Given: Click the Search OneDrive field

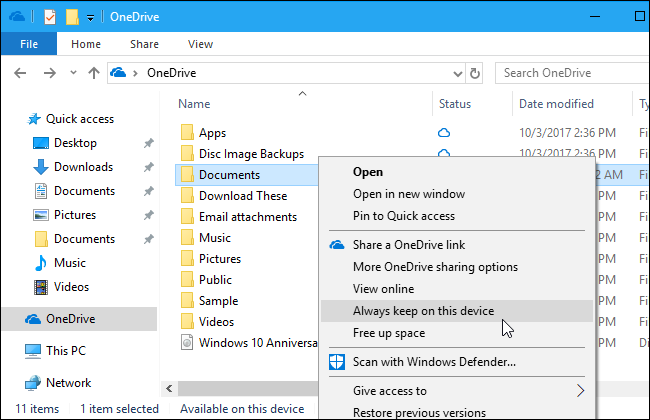Looking at the screenshot, I should 572,73.
